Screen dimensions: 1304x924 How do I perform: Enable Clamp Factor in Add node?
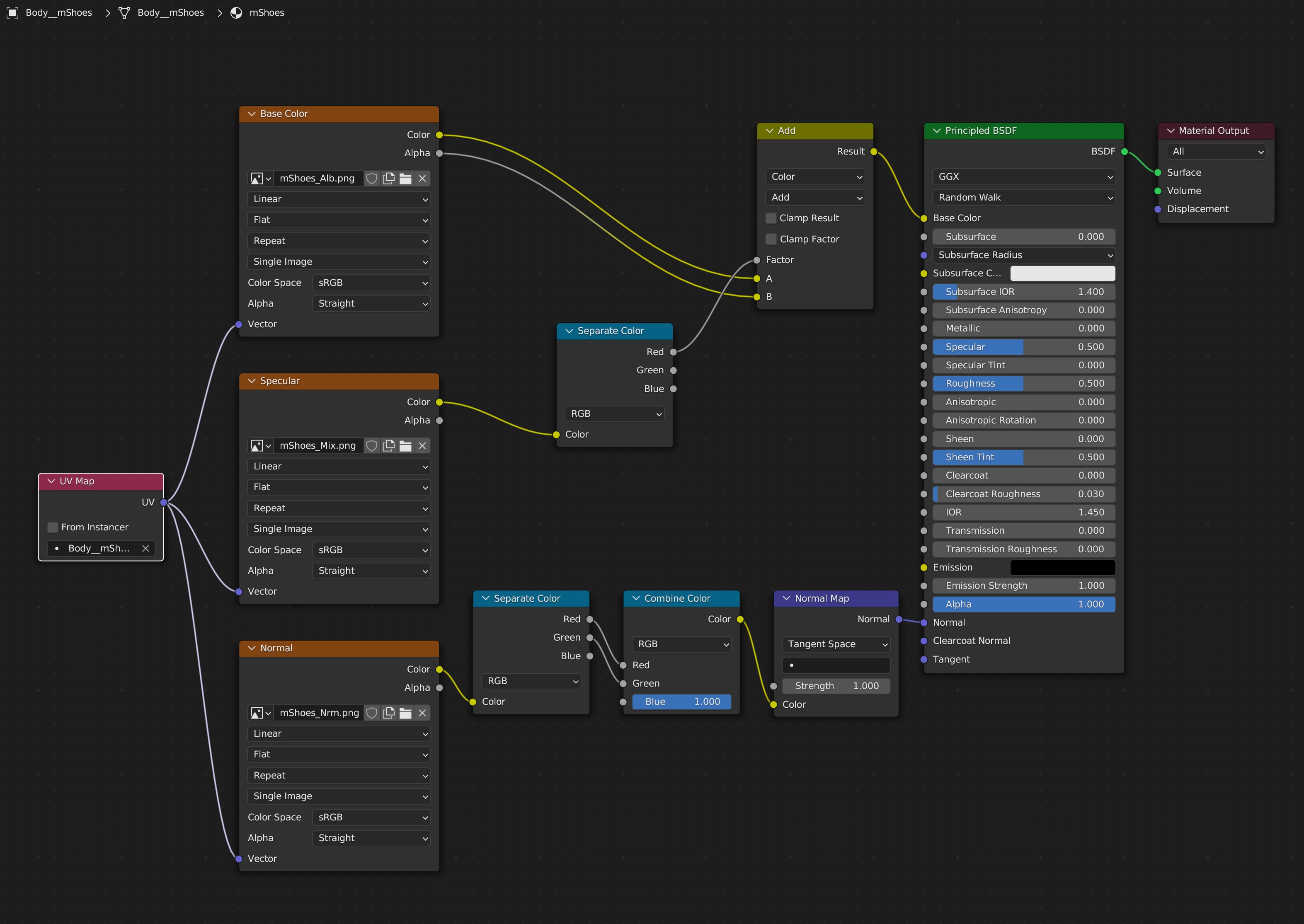click(x=771, y=239)
